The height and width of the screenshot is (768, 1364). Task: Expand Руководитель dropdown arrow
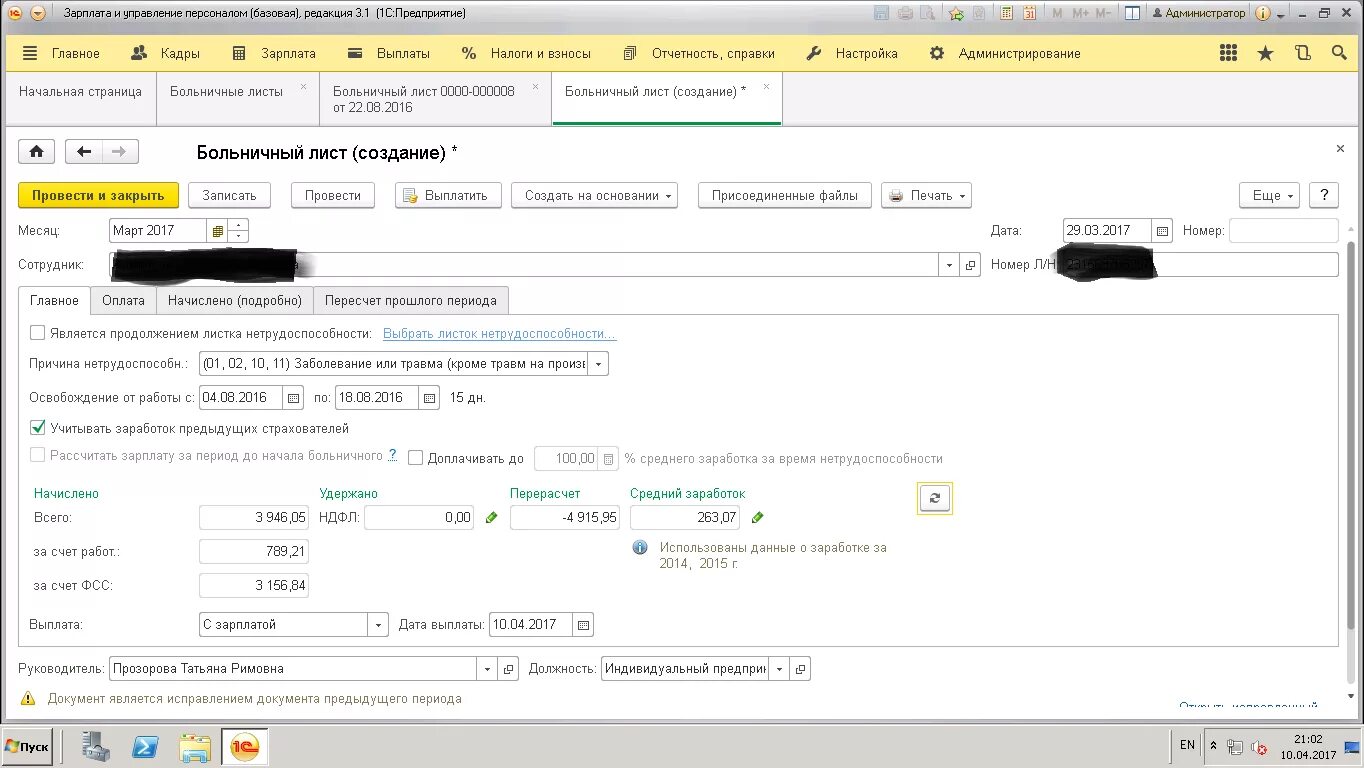point(487,669)
